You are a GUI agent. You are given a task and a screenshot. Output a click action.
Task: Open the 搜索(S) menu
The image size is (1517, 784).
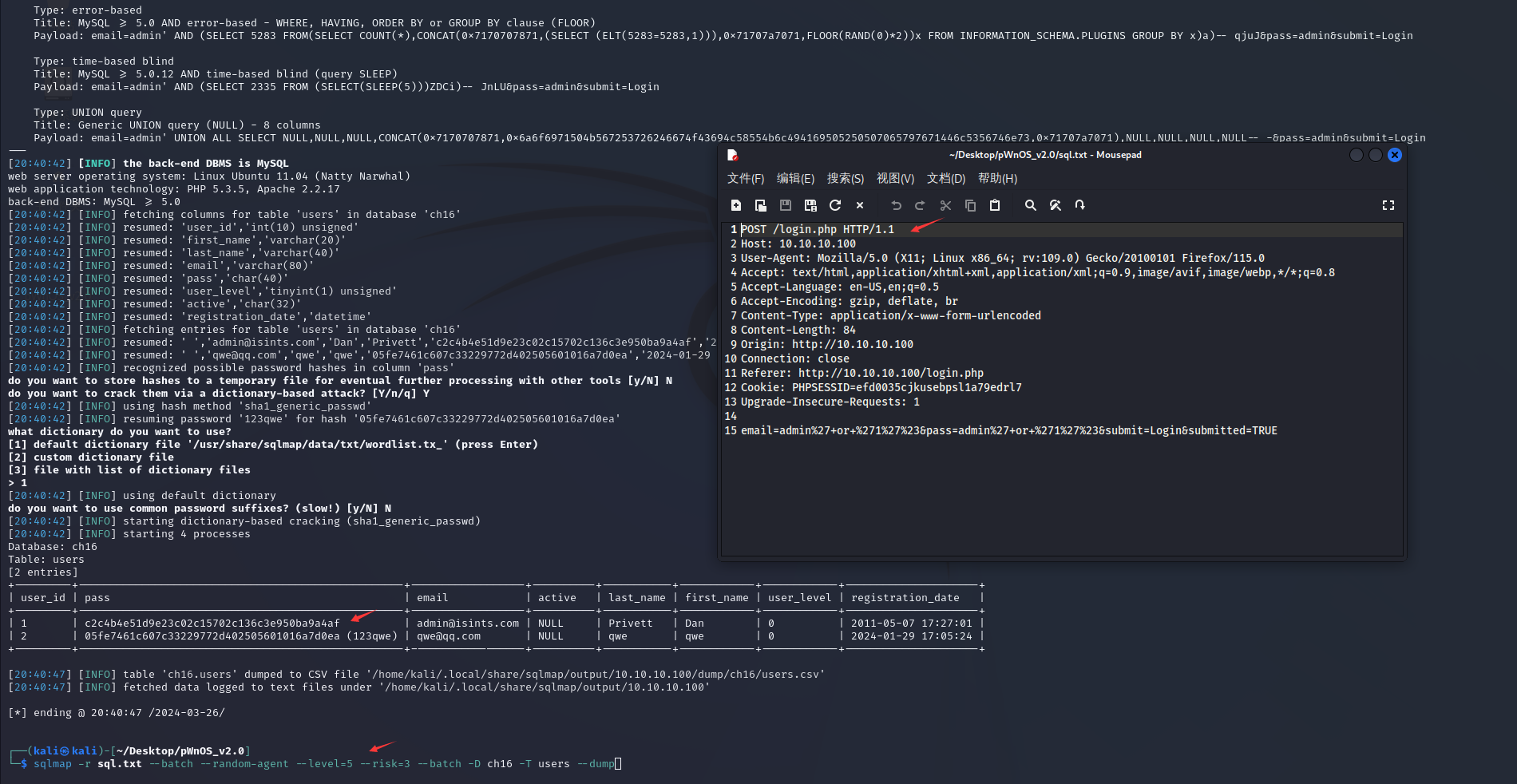846,179
